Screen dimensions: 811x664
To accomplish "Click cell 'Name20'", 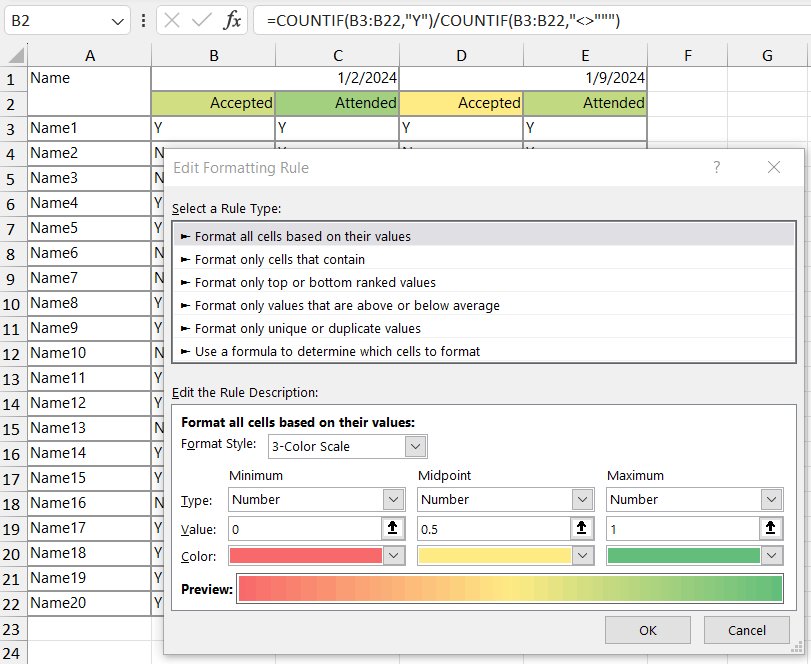I will click(x=89, y=603).
